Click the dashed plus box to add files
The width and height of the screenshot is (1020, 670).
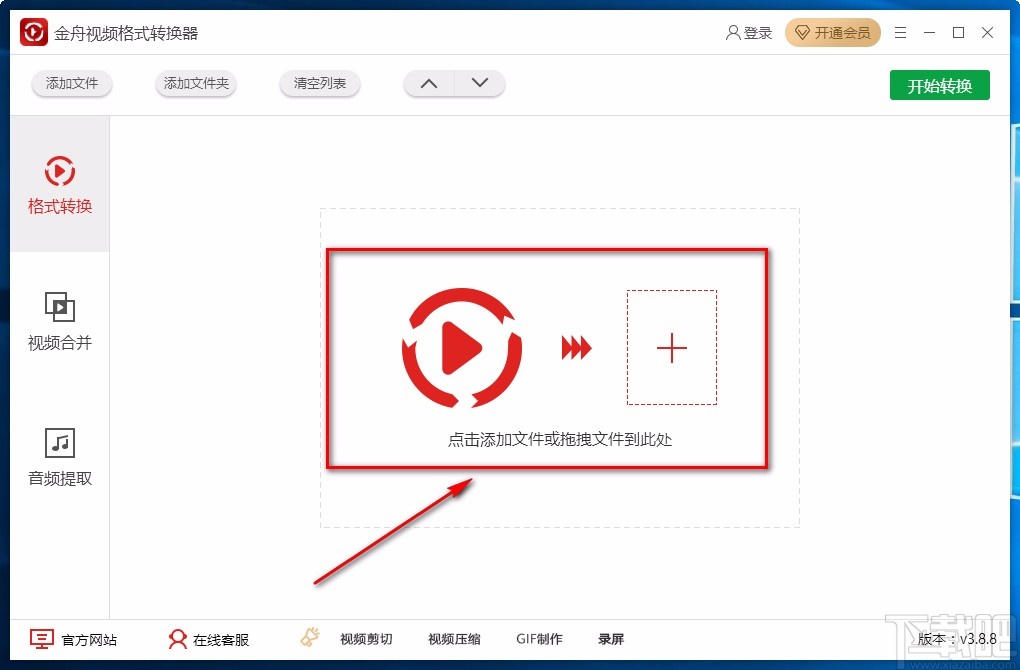click(671, 347)
